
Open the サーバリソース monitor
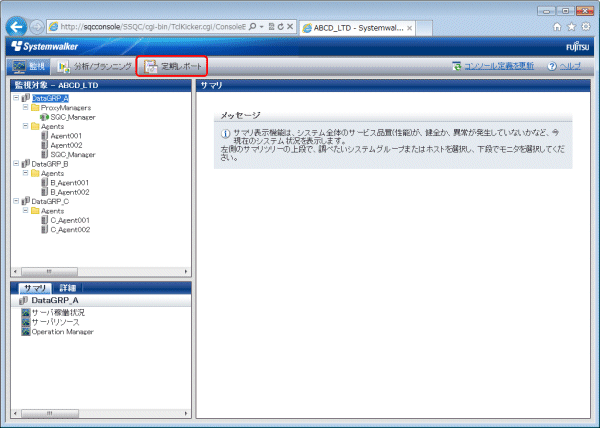[55, 322]
